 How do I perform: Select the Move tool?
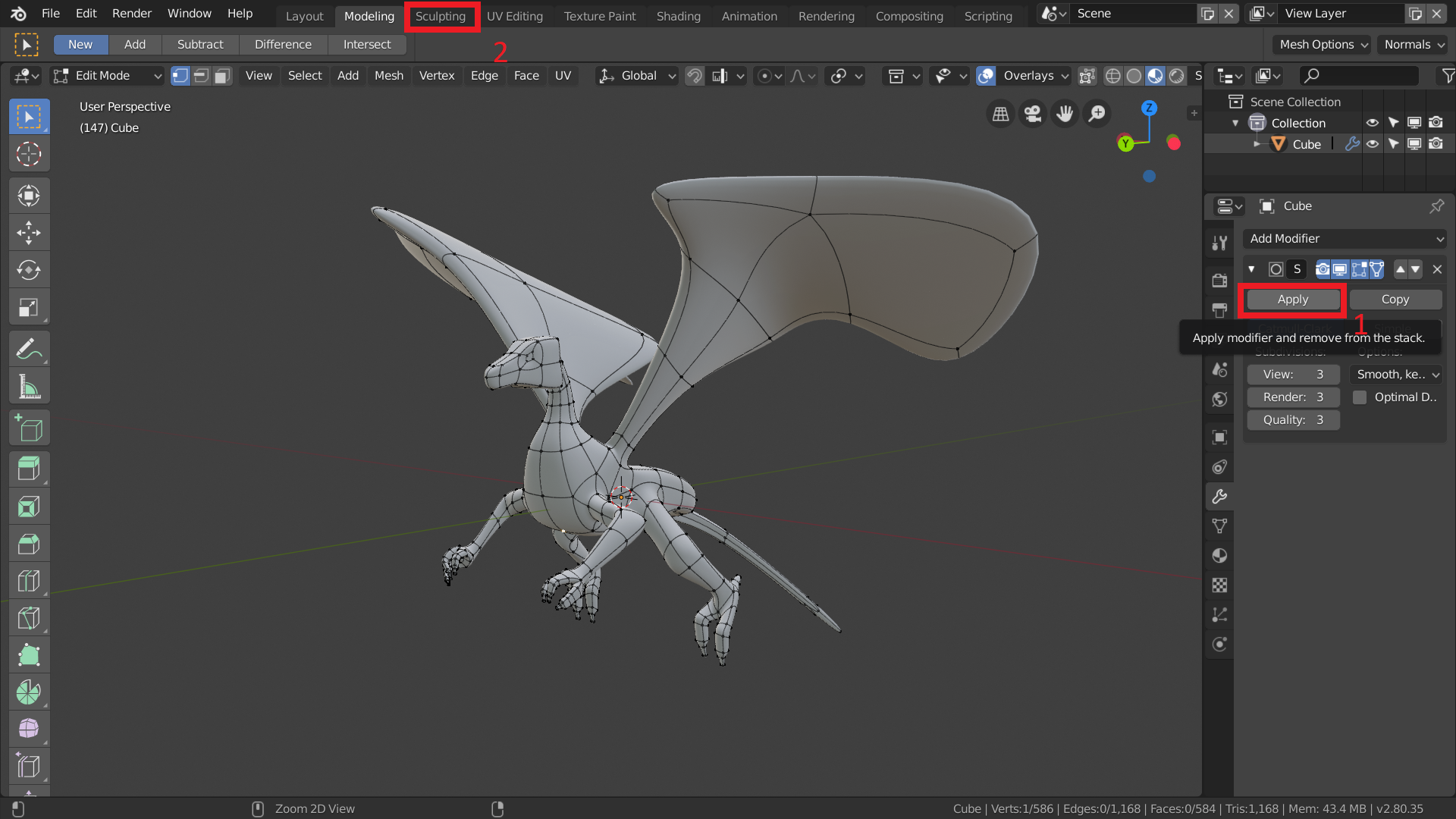(x=29, y=233)
